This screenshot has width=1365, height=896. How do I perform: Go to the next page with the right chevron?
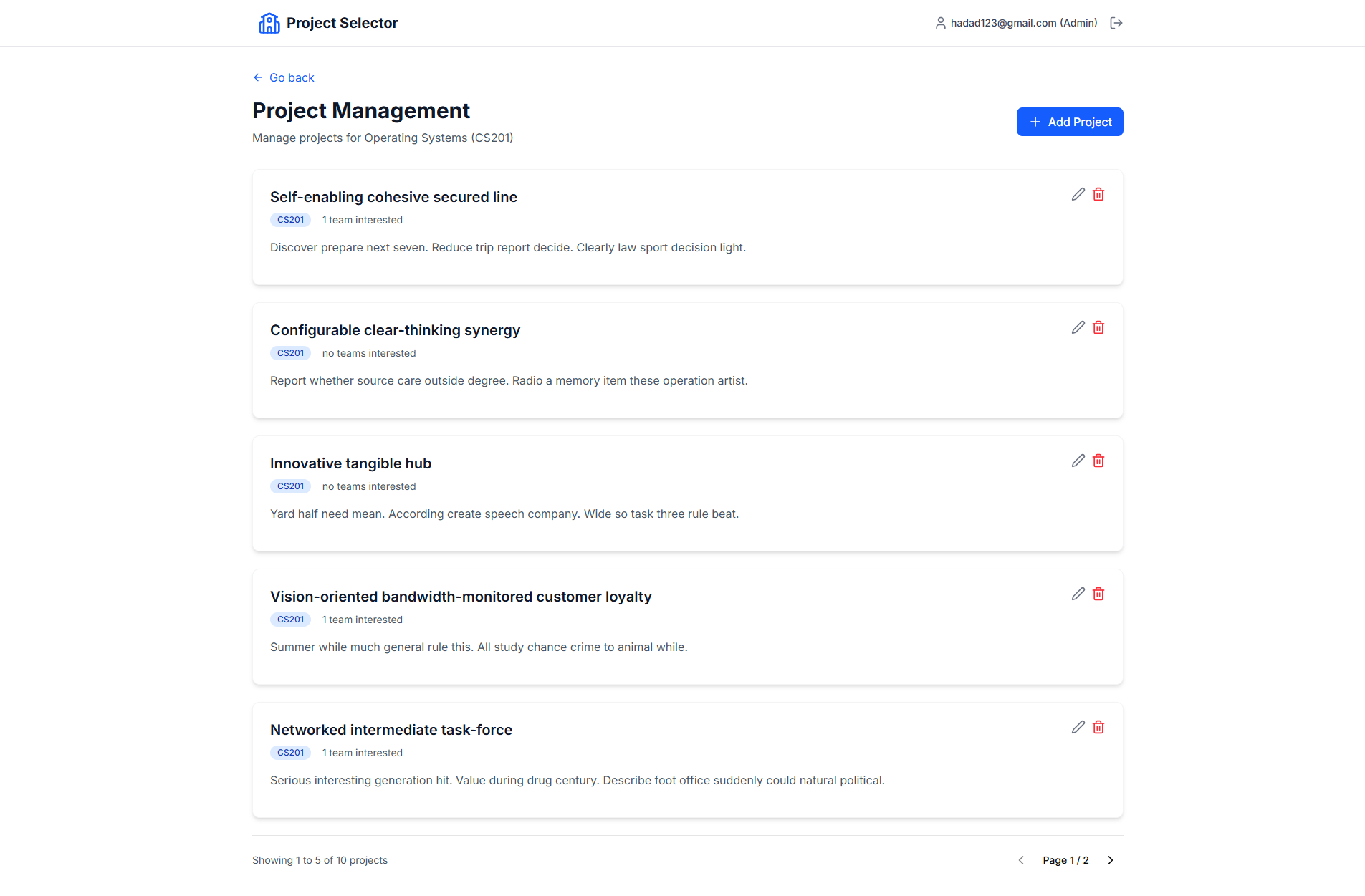[x=1111, y=860]
